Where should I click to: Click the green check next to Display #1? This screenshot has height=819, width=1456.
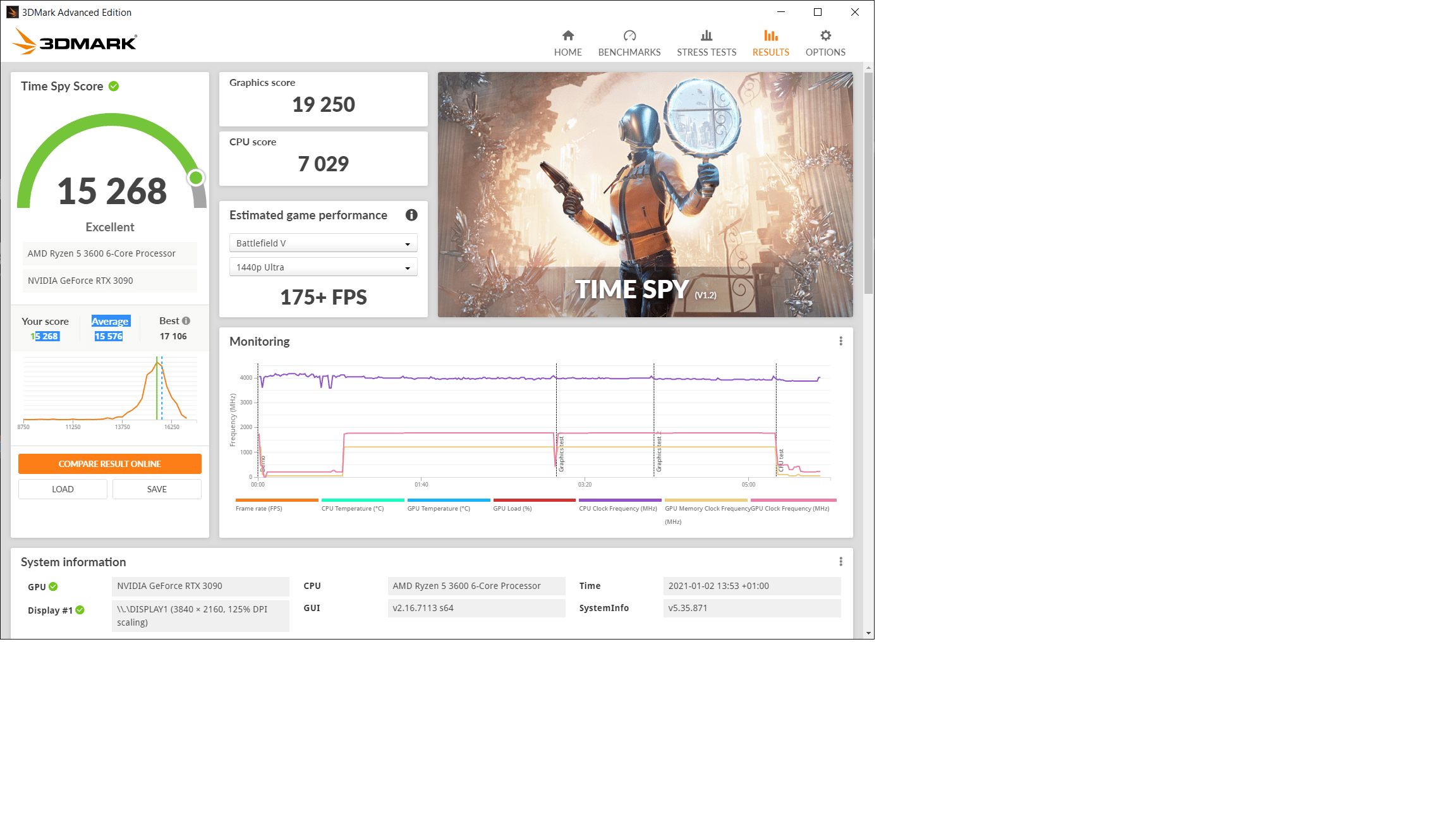[x=80, y=610]
